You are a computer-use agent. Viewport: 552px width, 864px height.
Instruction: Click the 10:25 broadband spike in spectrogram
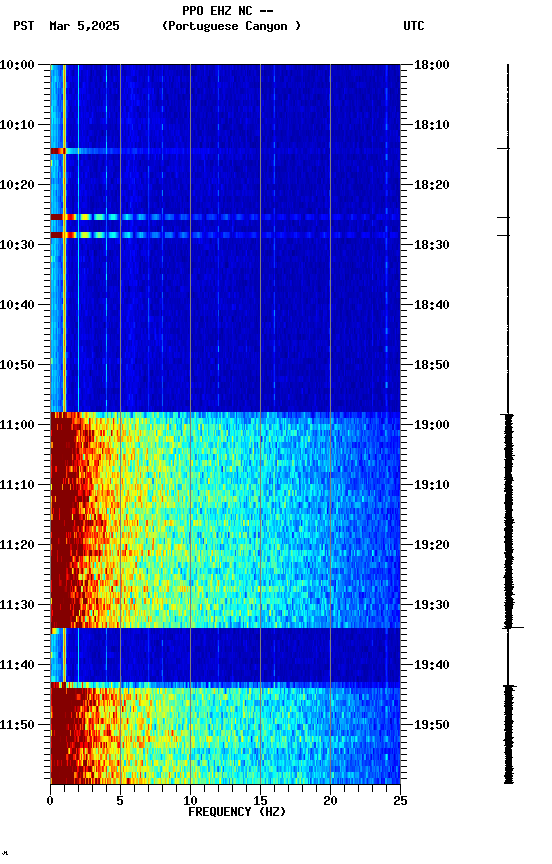225,217
